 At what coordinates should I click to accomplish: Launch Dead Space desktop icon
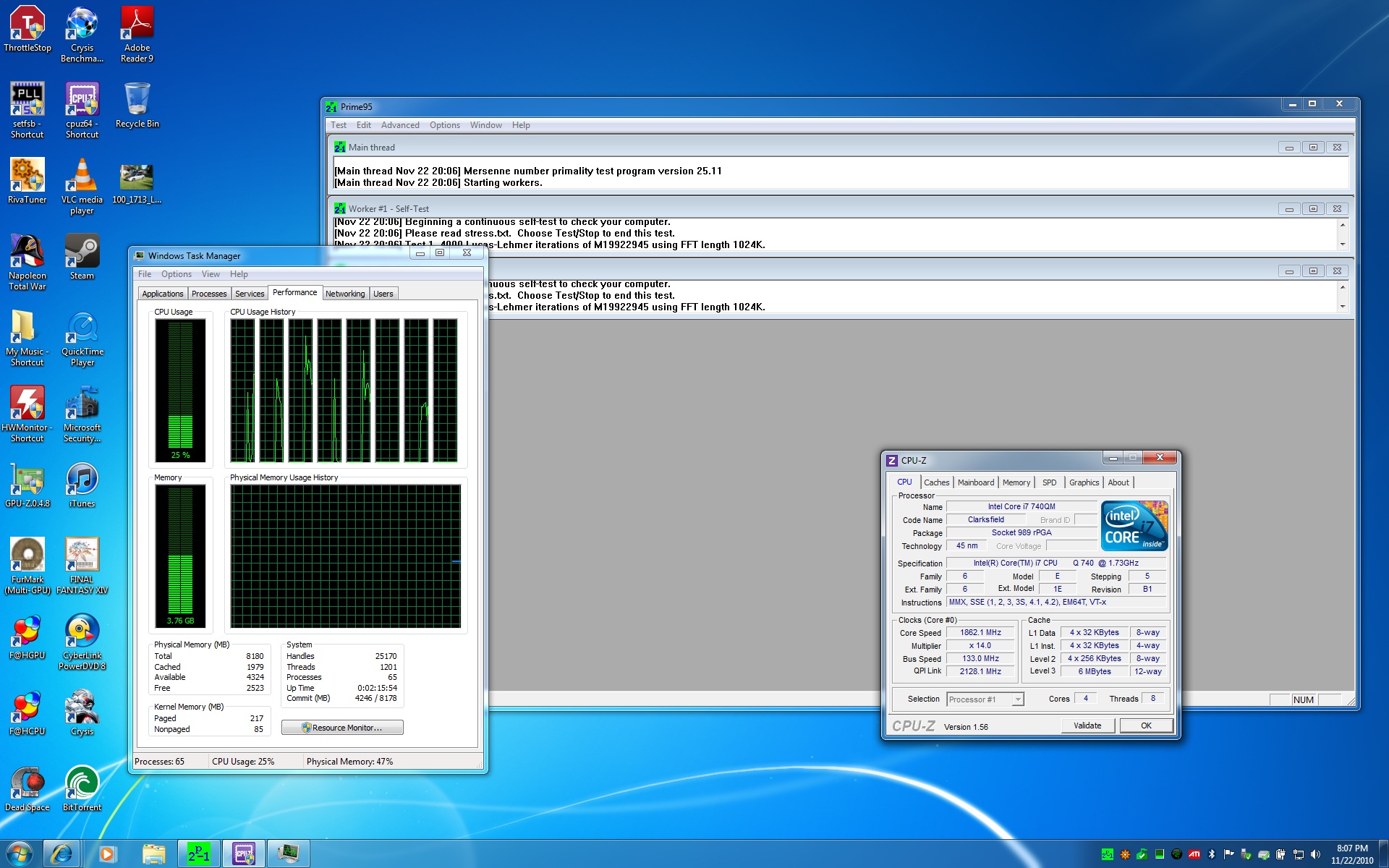point(27,788)
